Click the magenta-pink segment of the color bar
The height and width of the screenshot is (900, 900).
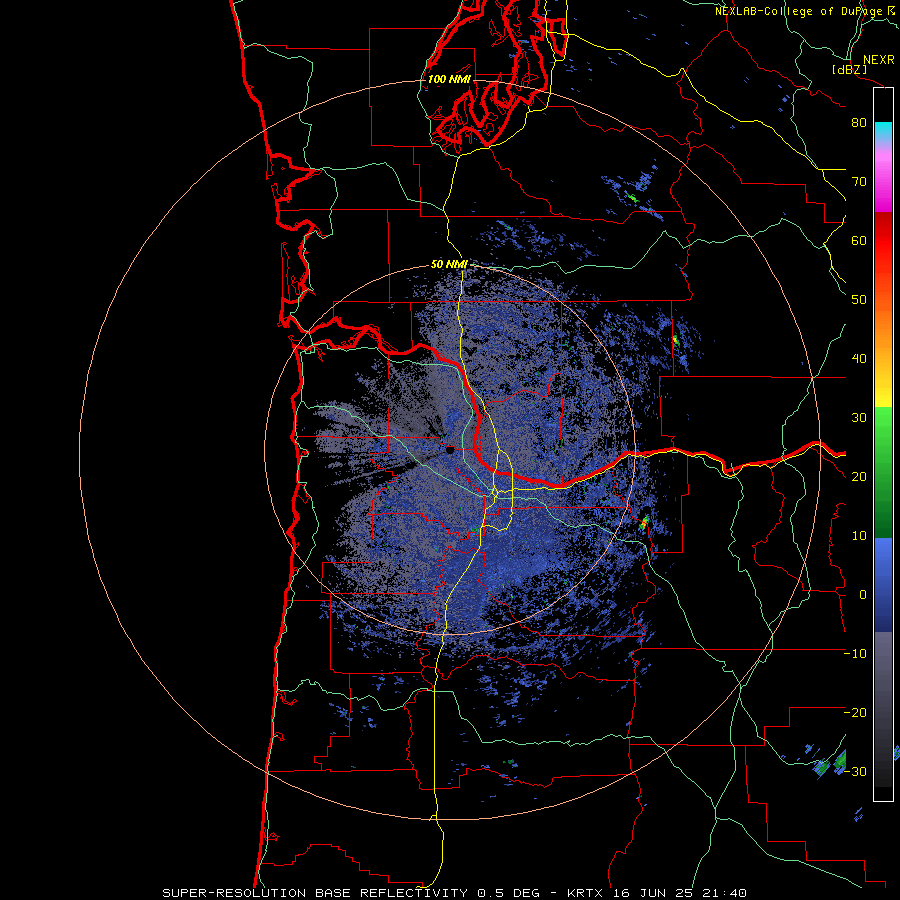883,181
